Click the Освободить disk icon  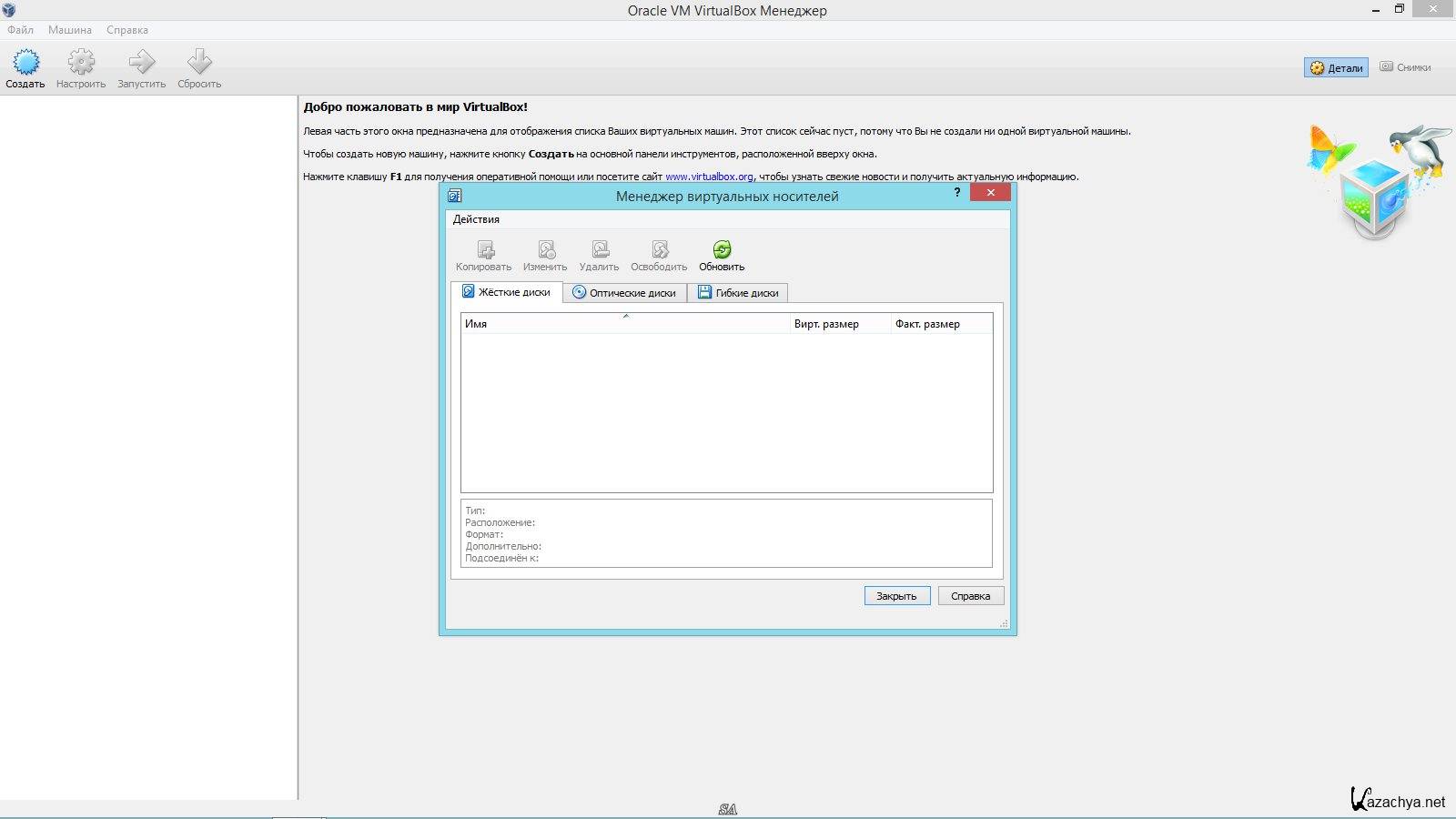pos(659,249)
